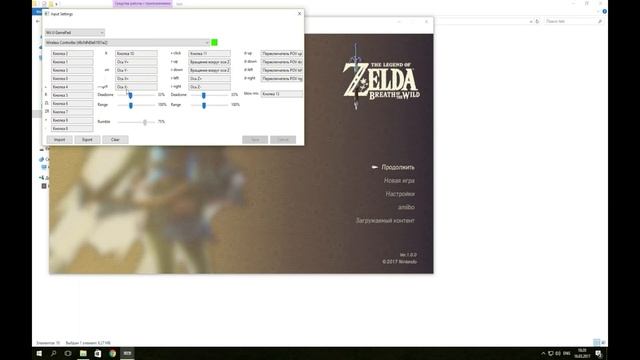Switch File Explorer to details view icon

tap(596, 343)
